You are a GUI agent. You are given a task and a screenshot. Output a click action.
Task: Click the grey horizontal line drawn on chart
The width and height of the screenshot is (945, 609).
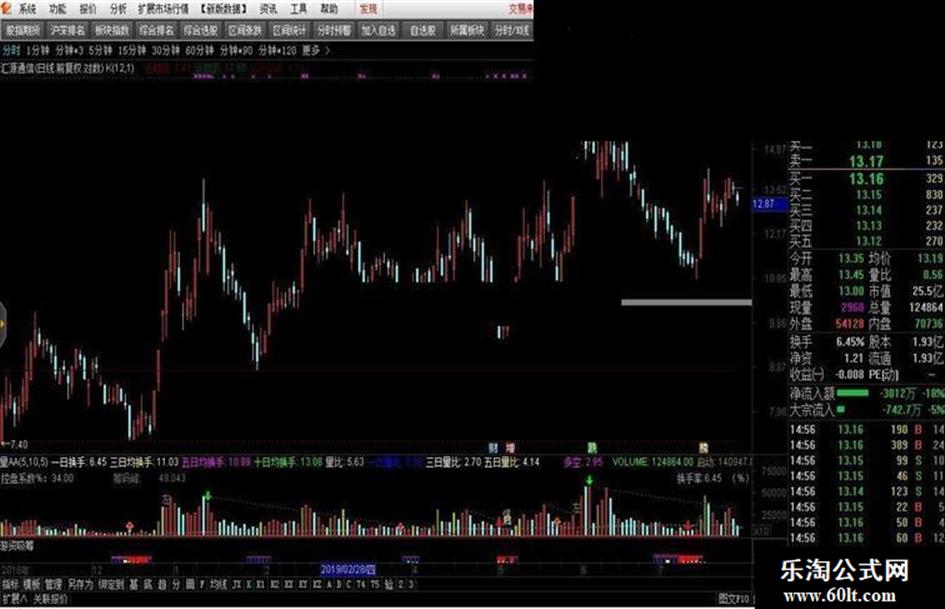pos(686,302)
